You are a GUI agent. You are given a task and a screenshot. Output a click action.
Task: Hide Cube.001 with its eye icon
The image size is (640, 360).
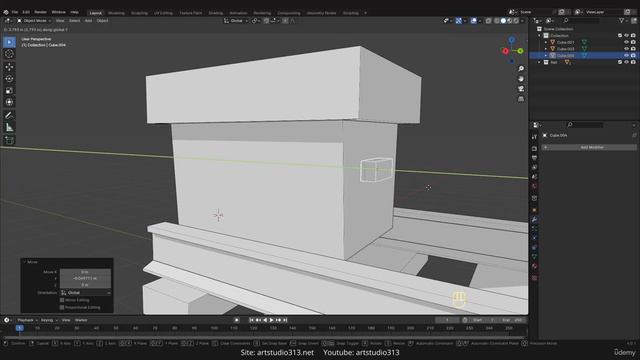(x=626, y=42)
